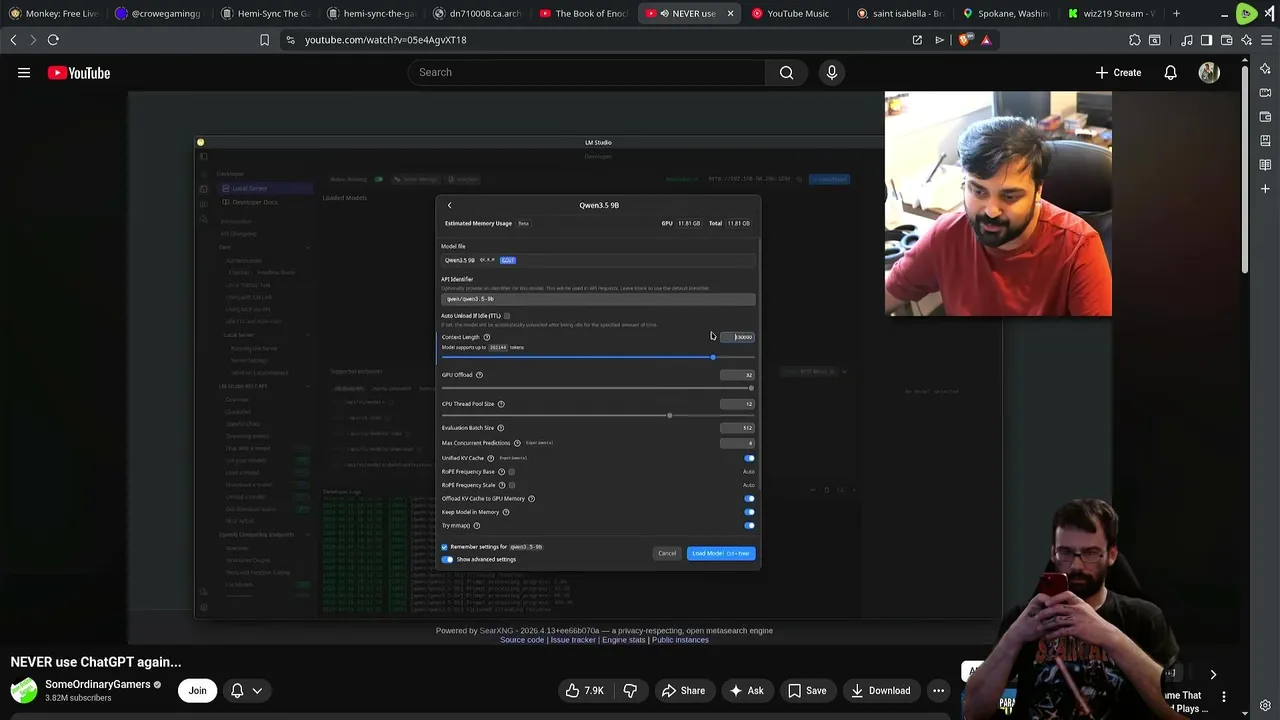Click the GPU Offload slider handle
Viewport: 1280px width, 720px height.
coord(751,388)
